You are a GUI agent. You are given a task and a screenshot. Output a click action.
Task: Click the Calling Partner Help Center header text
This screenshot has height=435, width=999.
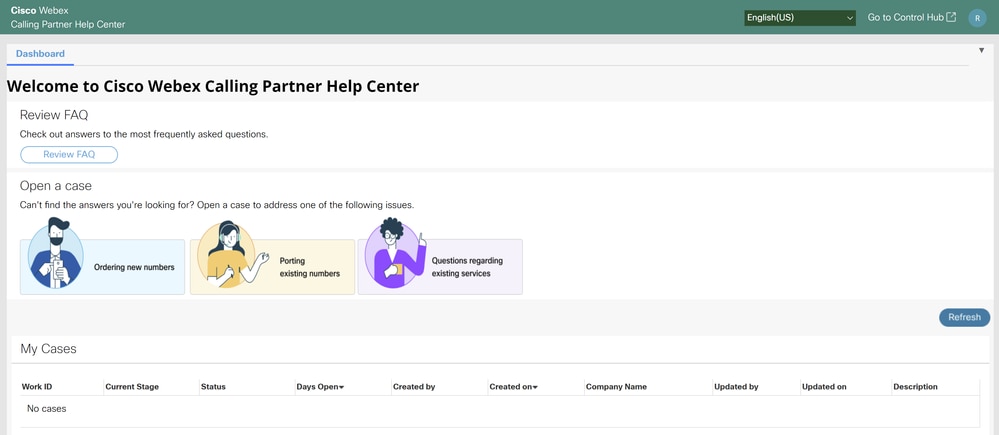68,24
